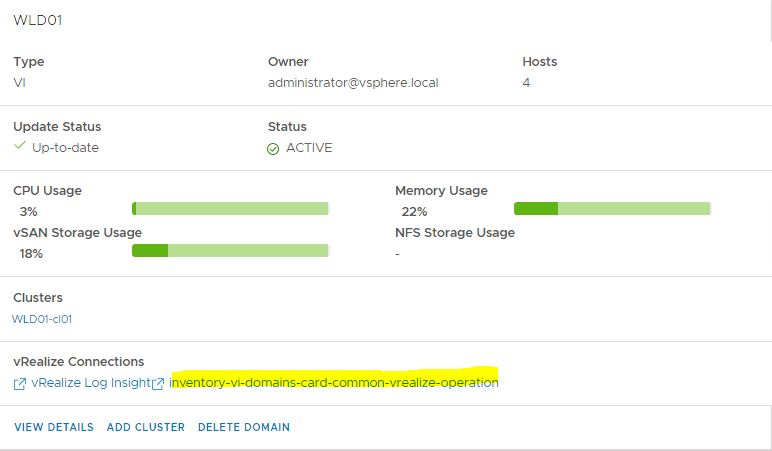
Task: Click the green ACTIVE status check icon
Action: pyautogui.click(x=273, y=149)
